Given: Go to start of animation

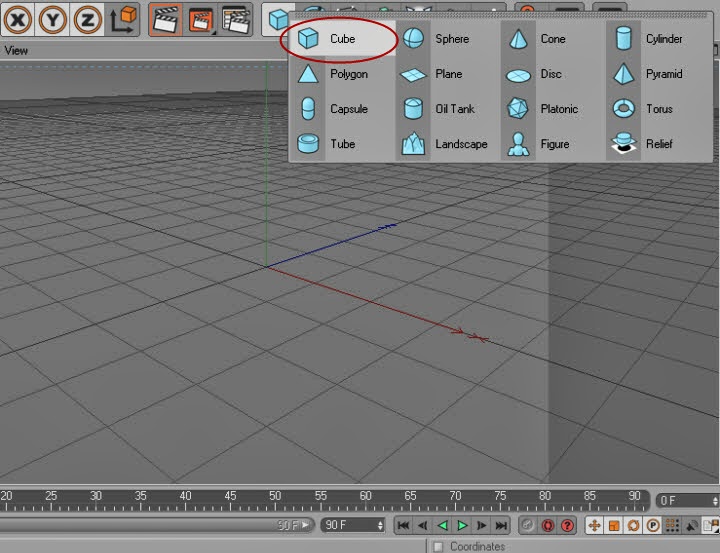Looking at the screenshot, I should pos(403,525).
